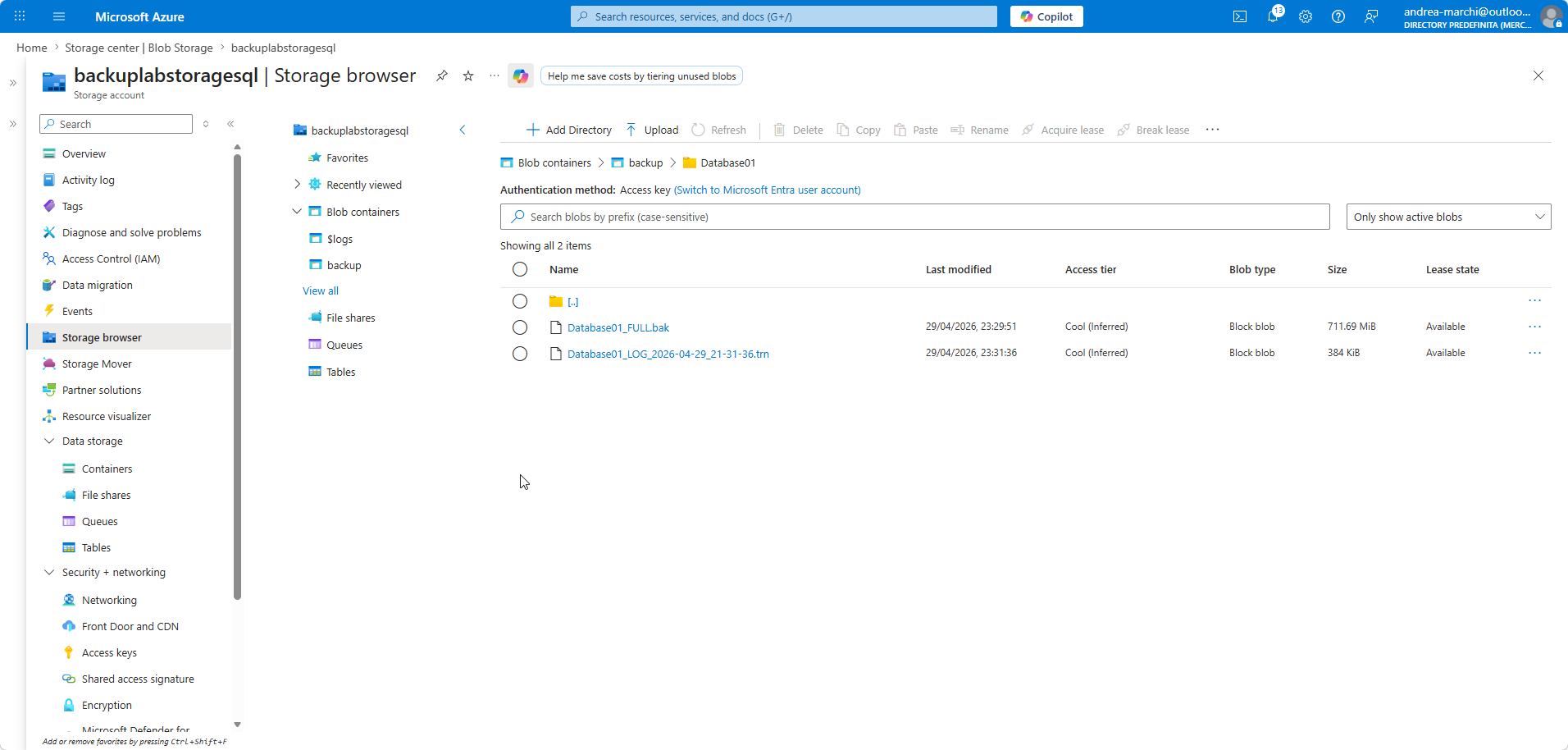Select the Database01_FULL.bak row radio button
The height and width of the screenshot is (750, 1568).
[520, 327]
